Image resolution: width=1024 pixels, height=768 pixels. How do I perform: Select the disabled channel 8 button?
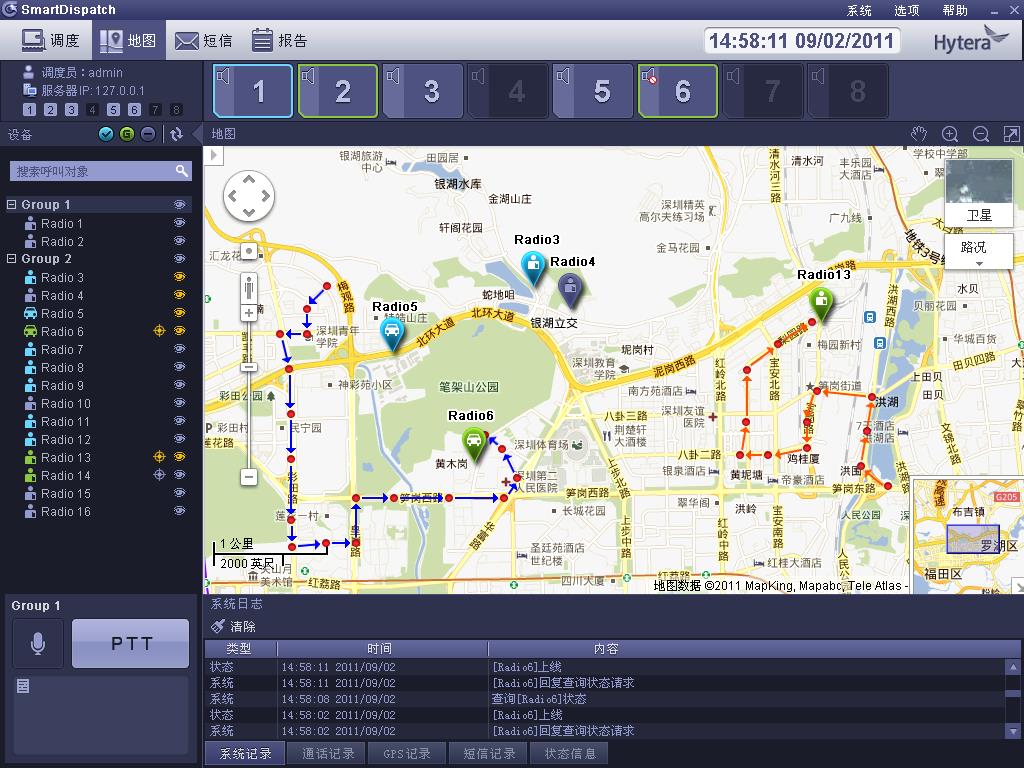[848, 91]
